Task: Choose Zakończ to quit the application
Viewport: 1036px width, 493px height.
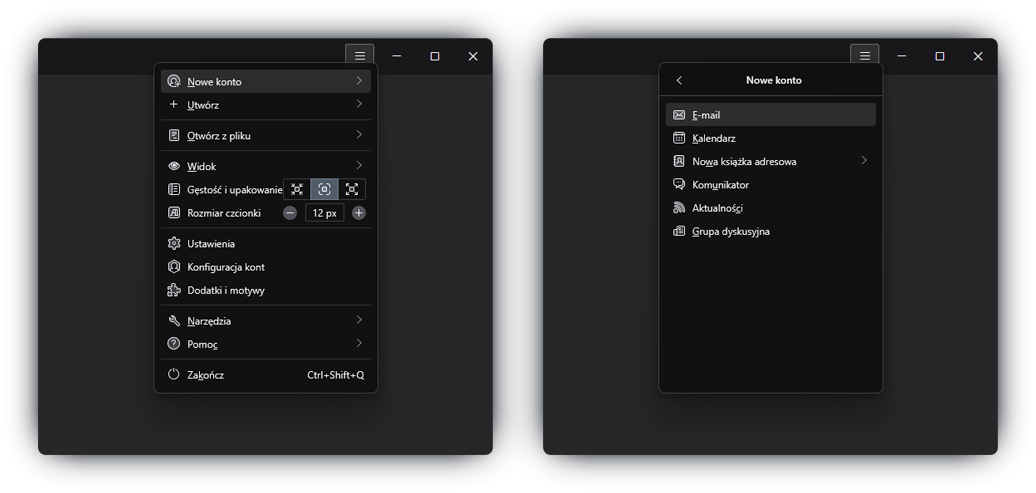Action: [x=205, y=375]
